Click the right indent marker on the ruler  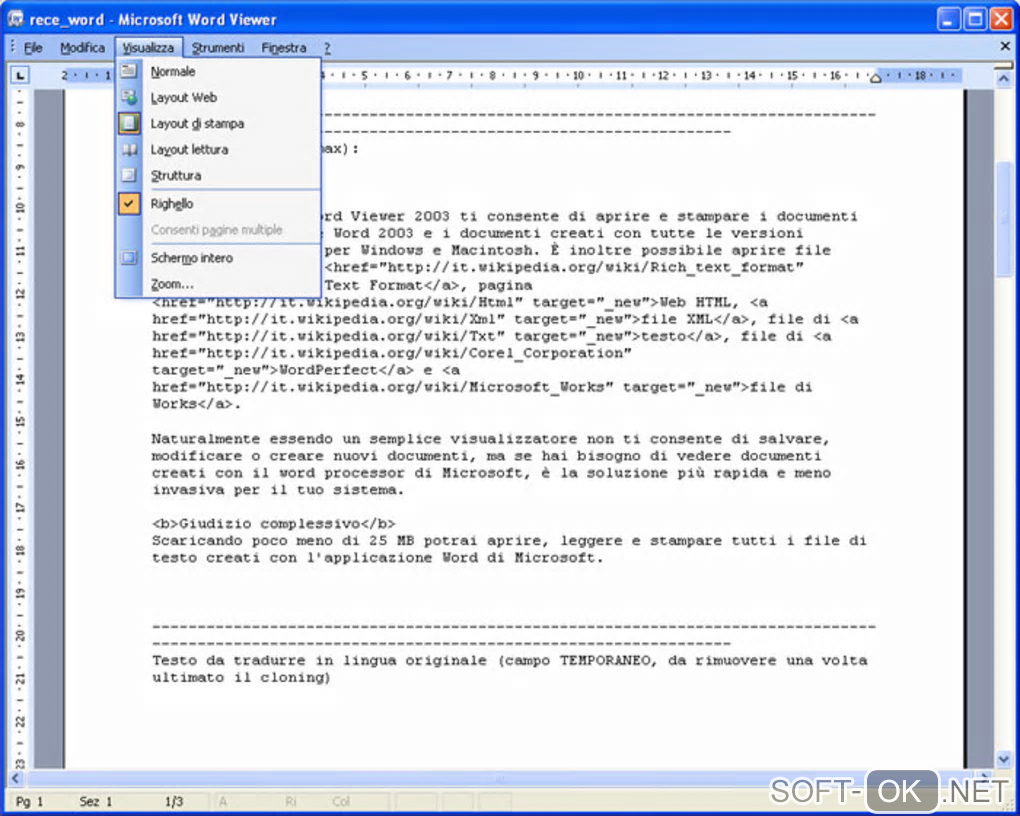(x=875, y=79)
